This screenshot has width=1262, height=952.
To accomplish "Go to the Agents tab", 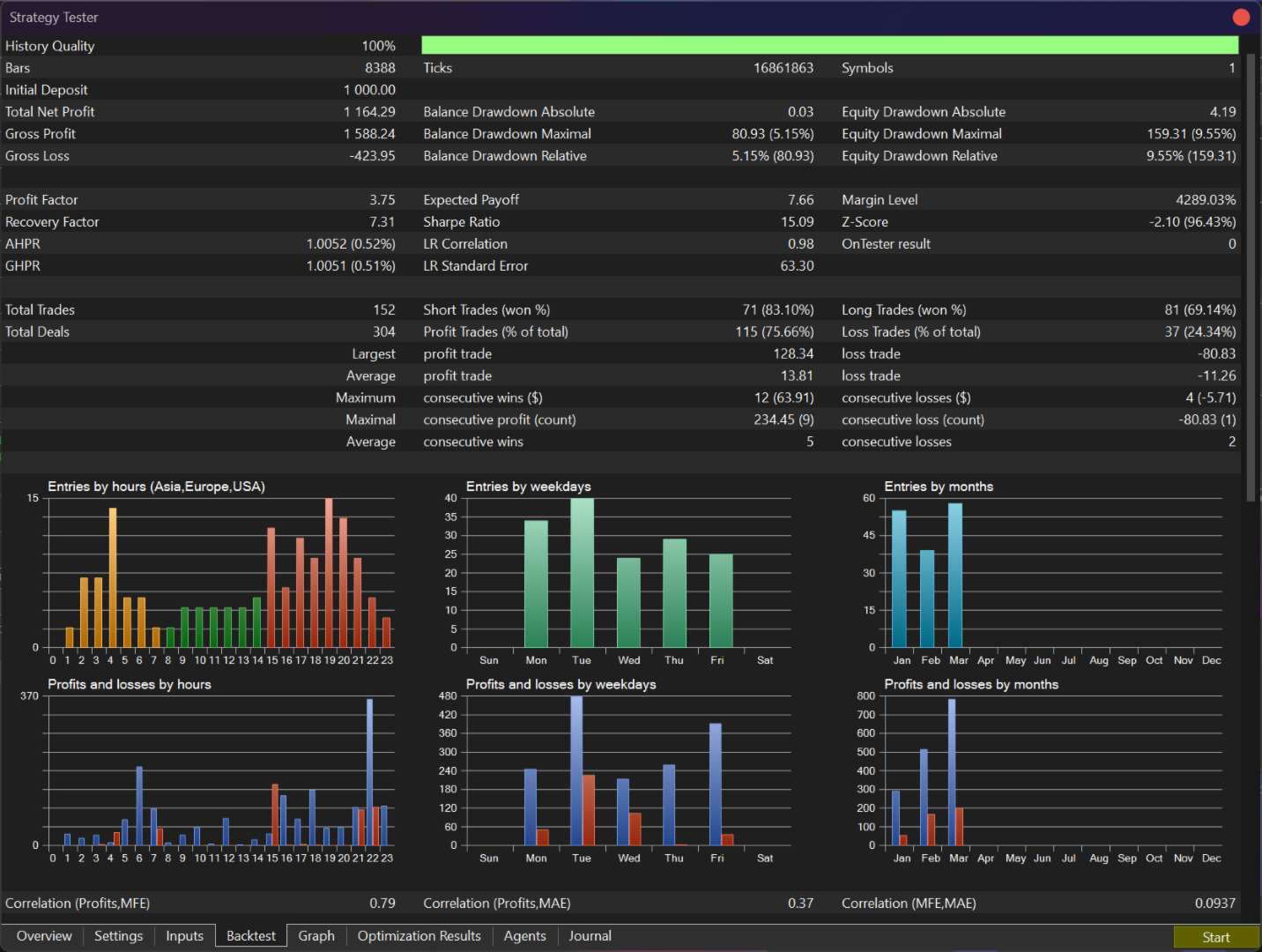I will tap(524, 936).
